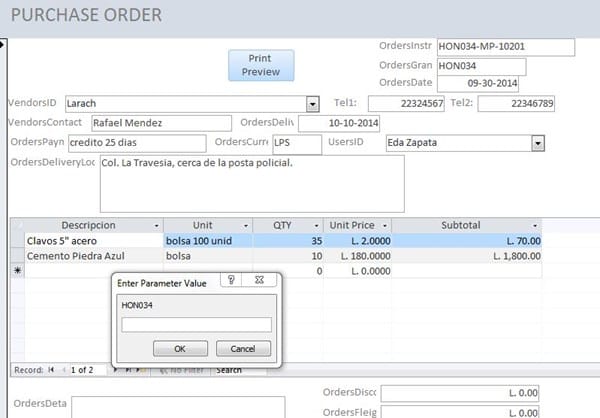This screenshot has width=600, height=418.
Task: Click the '1 of 2' record number box
Action: [x=88, y=370]
